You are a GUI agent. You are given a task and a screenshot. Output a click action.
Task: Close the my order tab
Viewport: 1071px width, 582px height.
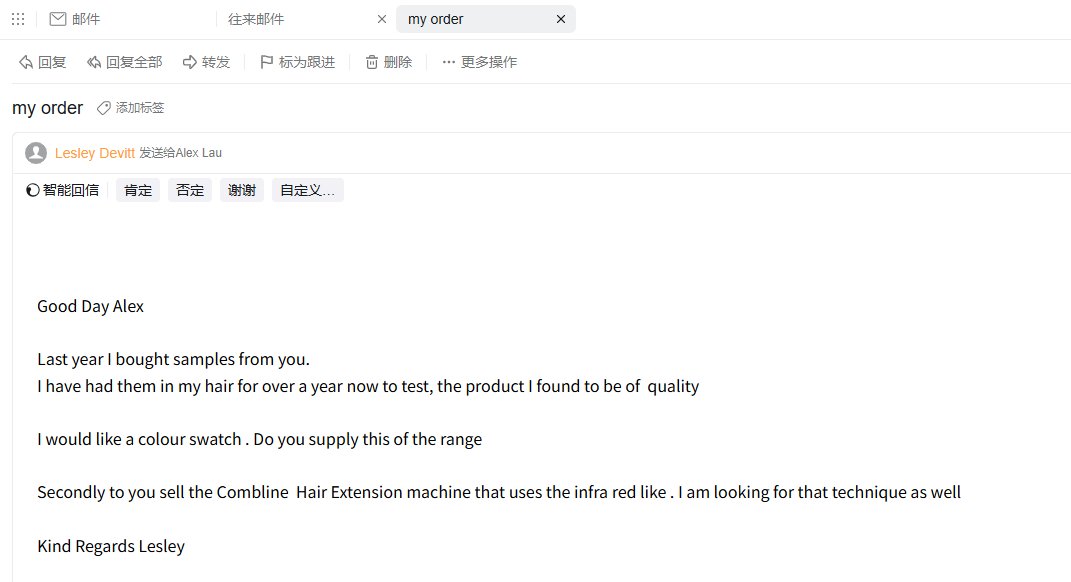pos(561,19)
